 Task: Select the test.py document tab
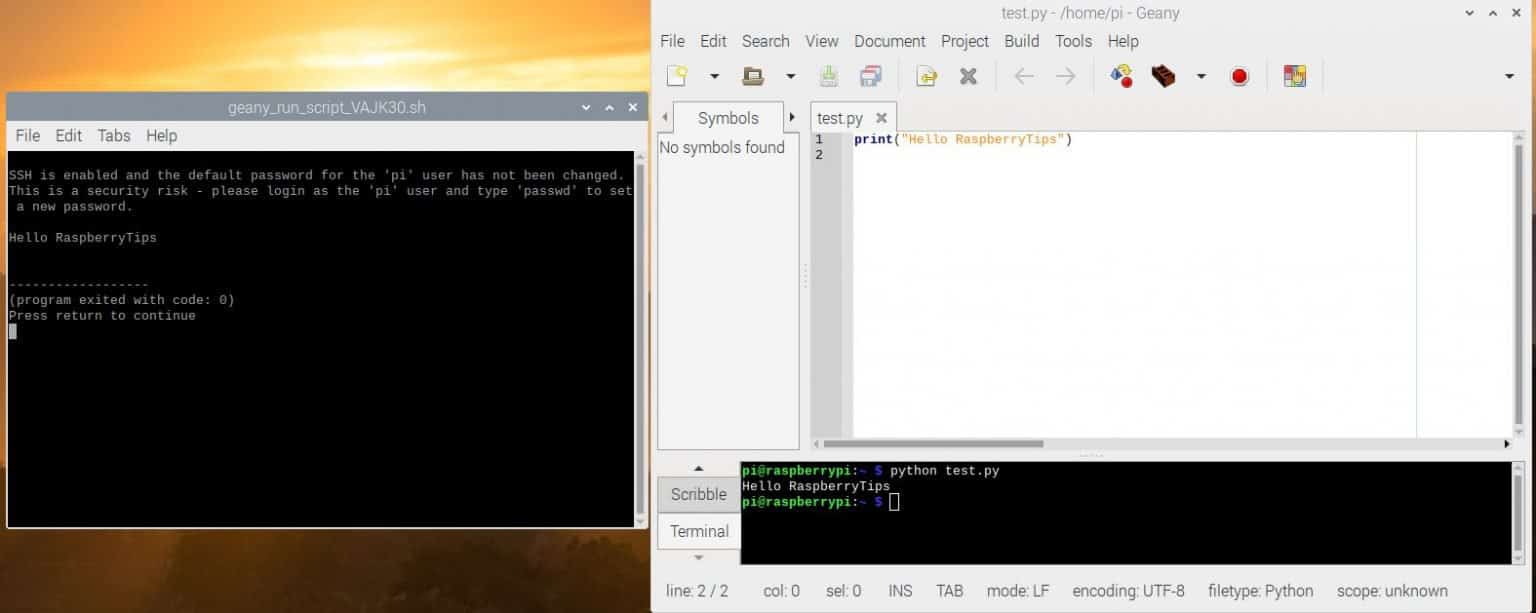(840, 118)
